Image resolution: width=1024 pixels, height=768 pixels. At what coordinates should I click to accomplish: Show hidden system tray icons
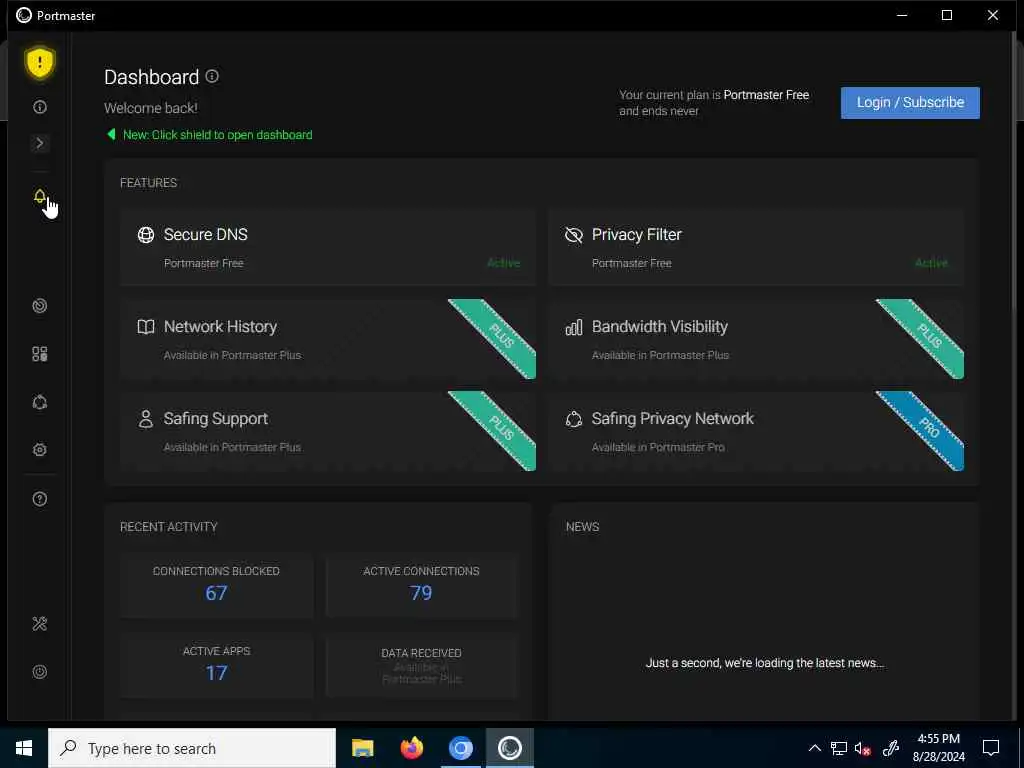[x=815, y=748]
